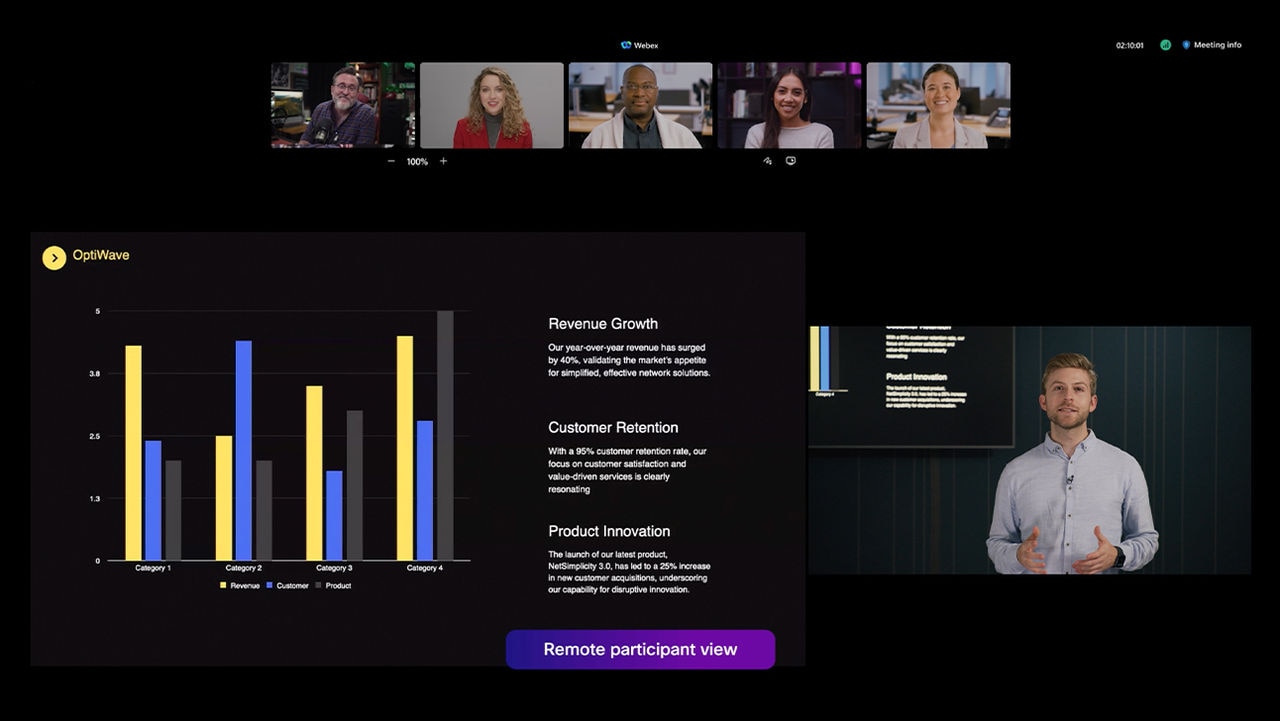Zoom out with the minus icon

point(391,161)
